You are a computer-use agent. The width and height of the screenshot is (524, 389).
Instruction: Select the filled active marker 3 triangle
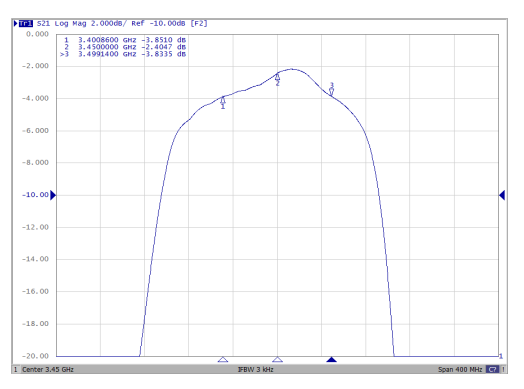[331, 360]
